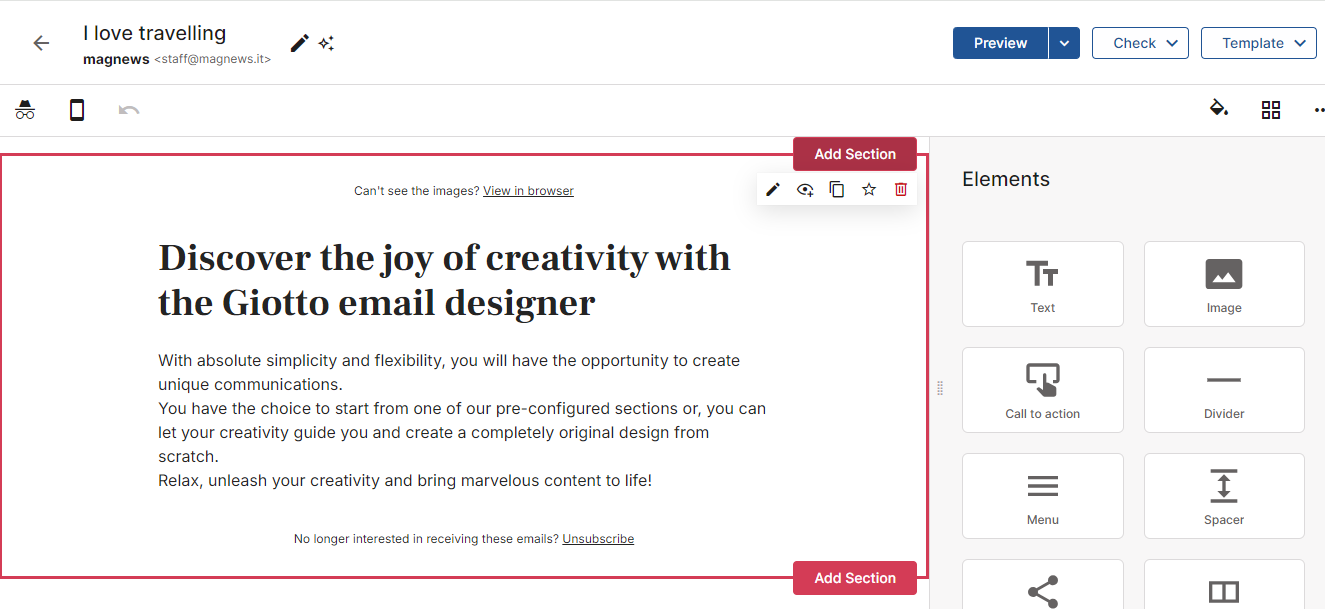Click the Preview button
Image resolution: width=1325 pixels, height=609 pixels.
pos(1000,43)
